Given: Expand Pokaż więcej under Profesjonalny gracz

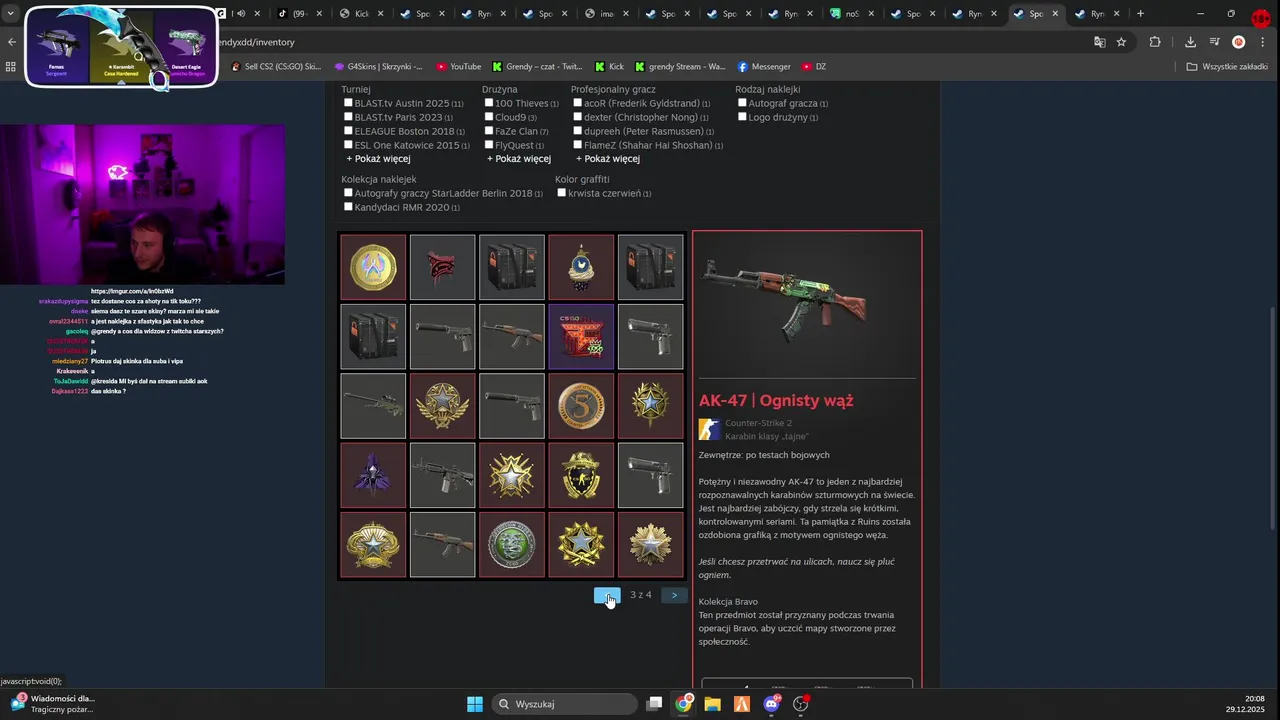Looking at the screenshot, I should coord(608,159).
